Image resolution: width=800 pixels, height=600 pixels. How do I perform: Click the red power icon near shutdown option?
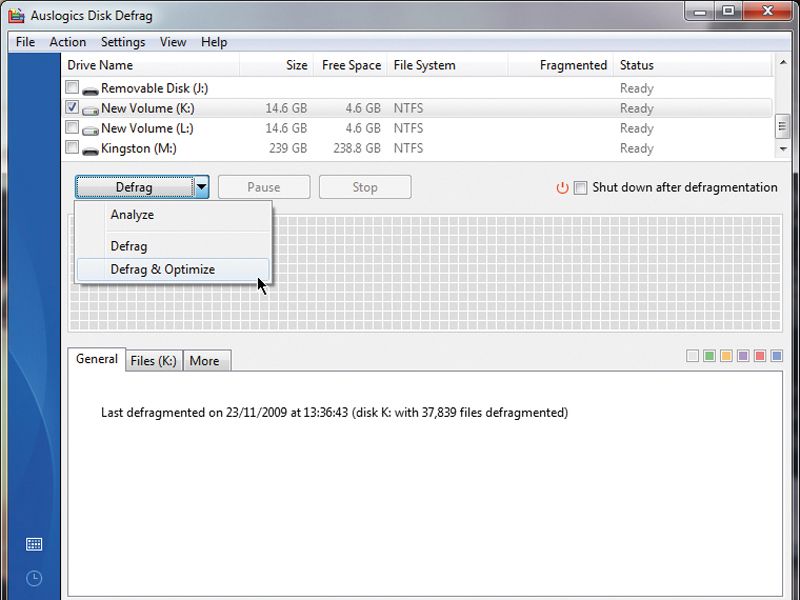[x=560, y=187]
